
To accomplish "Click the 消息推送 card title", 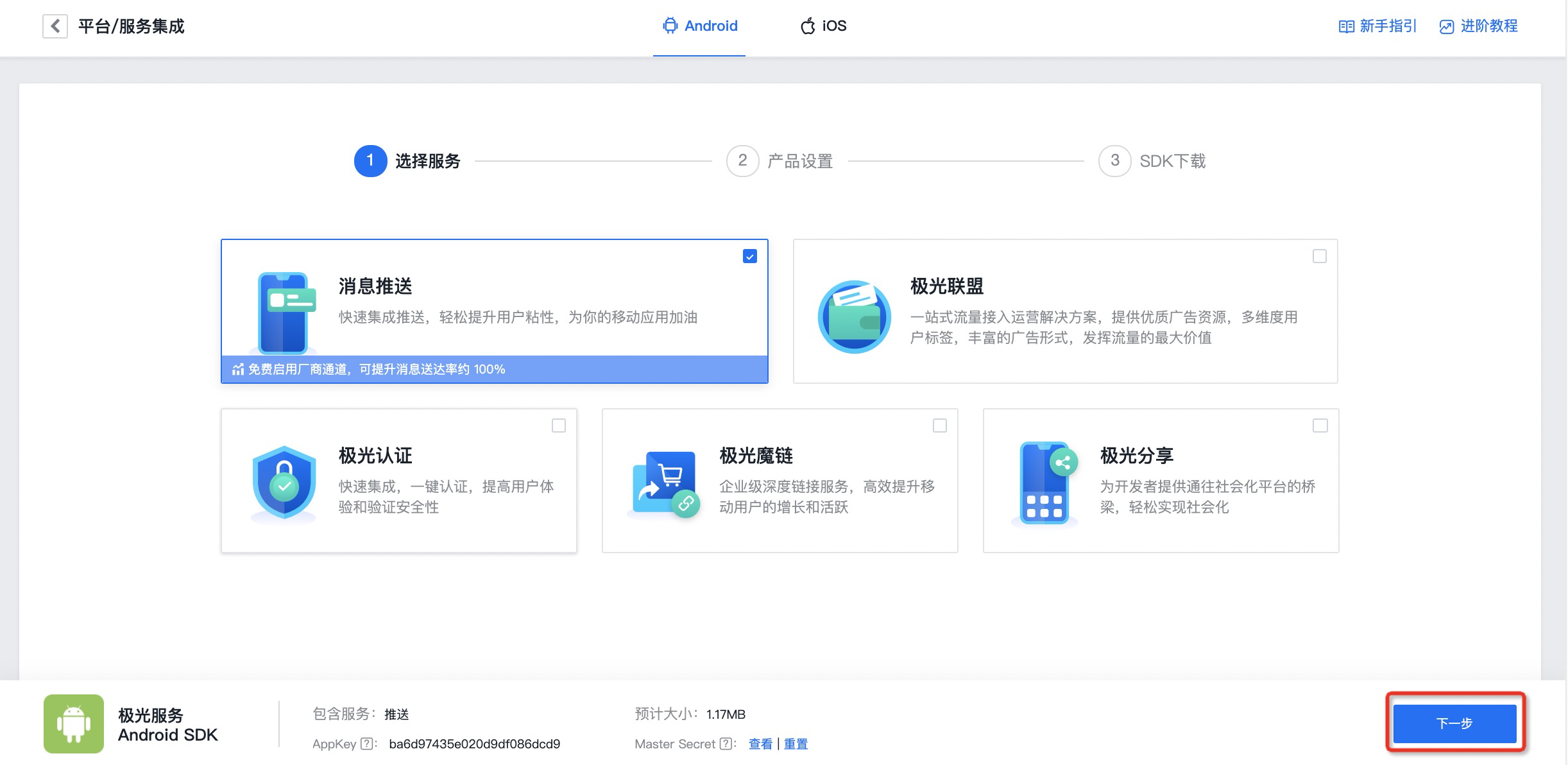I will click(375, 286).
